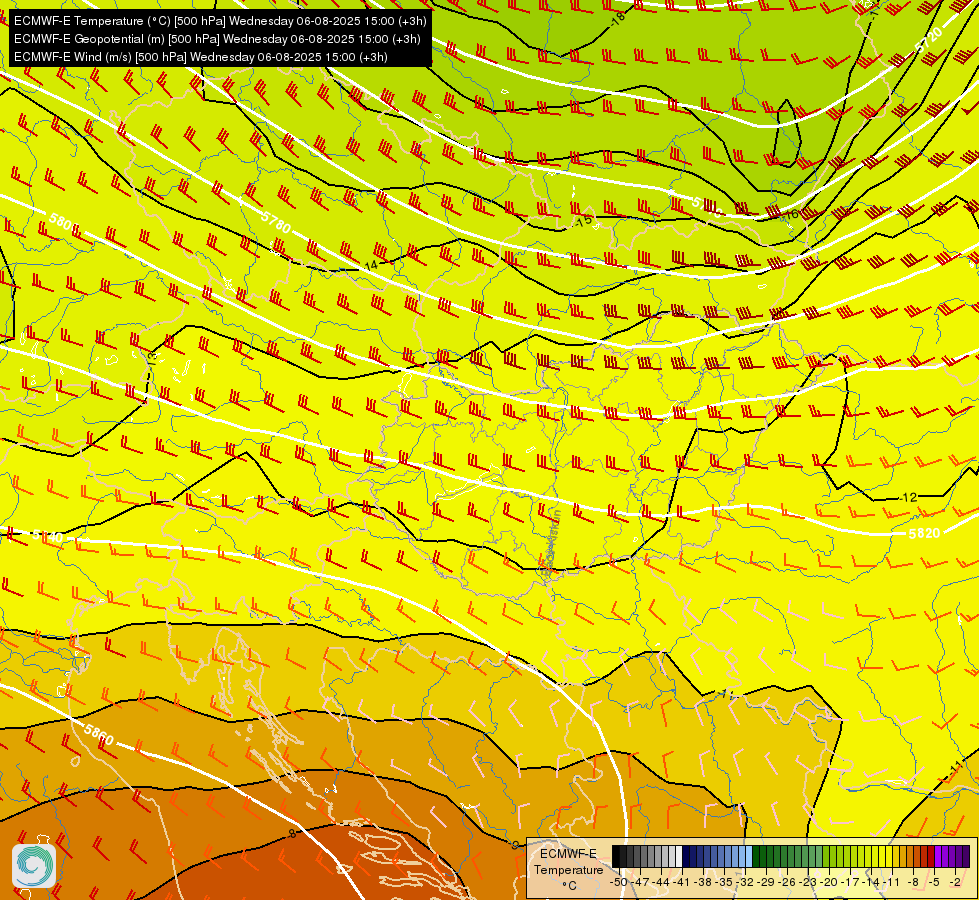Screen dimensions: 979x900
Task: Click the -32 legend scale value
Action: click(745, 882)
